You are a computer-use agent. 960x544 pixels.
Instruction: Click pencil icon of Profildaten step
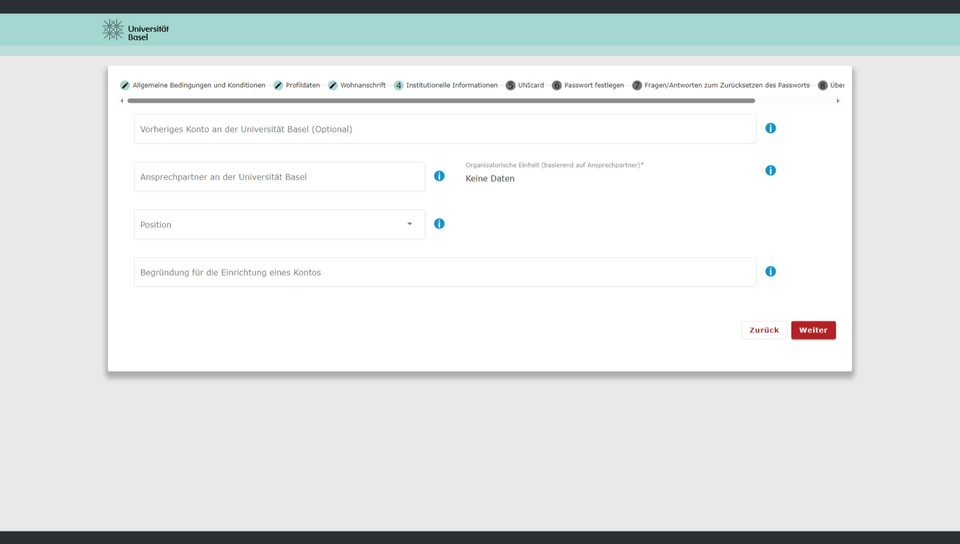point(278,86)
